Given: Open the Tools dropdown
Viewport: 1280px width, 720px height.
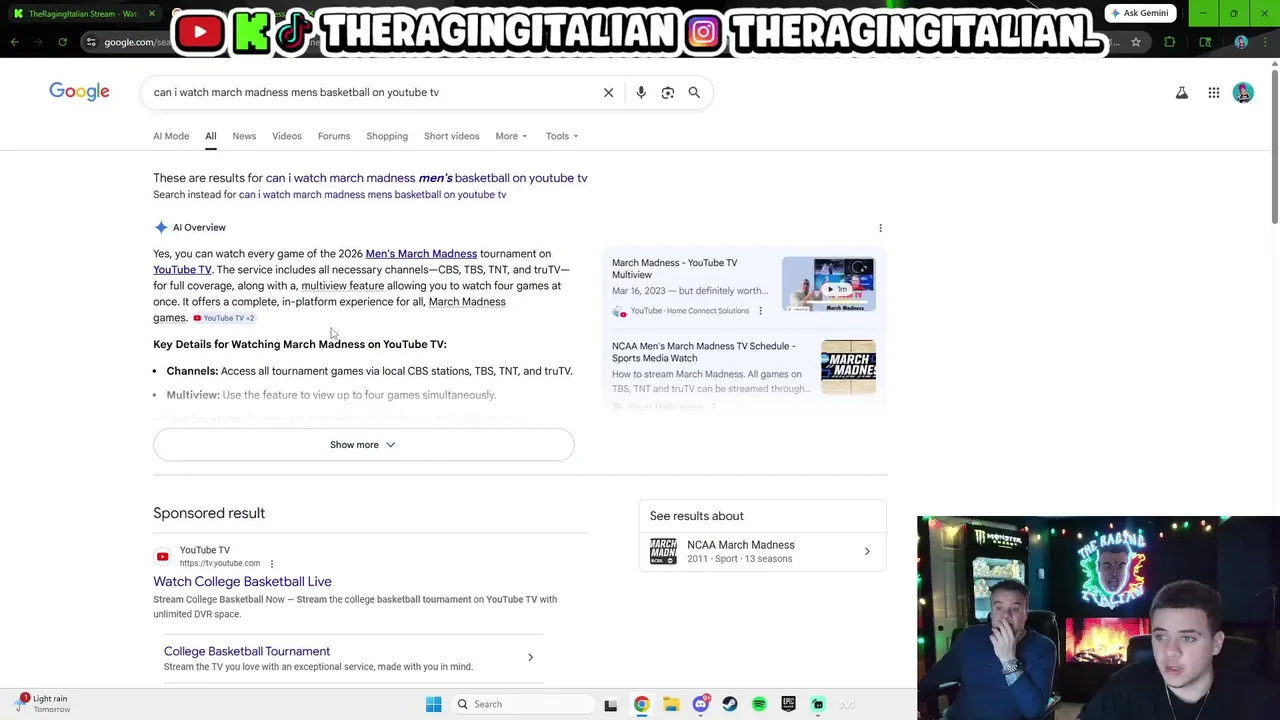Looking at the screenshot, I should (x=562, y=136).
